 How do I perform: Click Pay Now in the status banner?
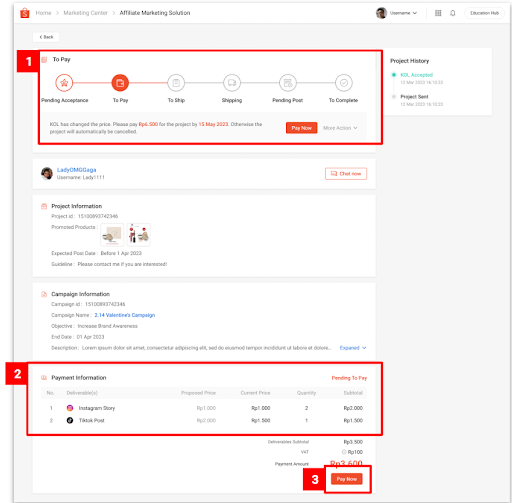click(301, 128)
